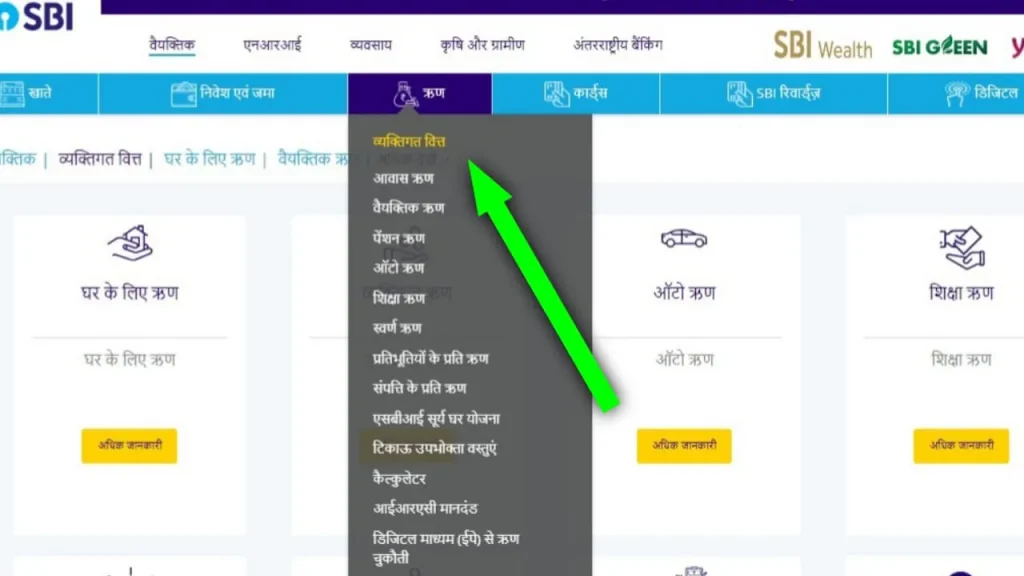1024x576 pixels.
Task: Click the डिजिटल fingerprint icon
Action: 957,94
